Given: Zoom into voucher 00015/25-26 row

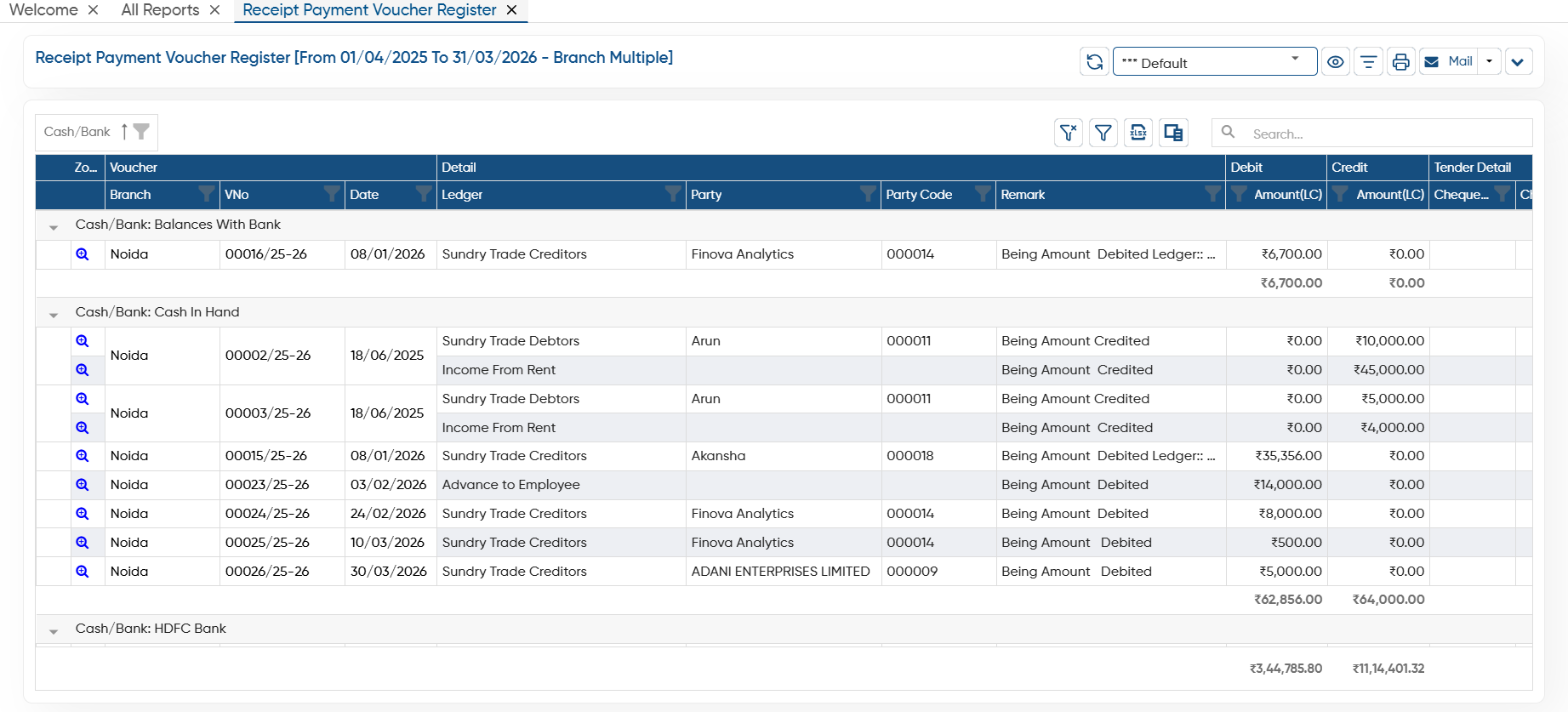Looking at the screenshot, I should tap(83, 456).
